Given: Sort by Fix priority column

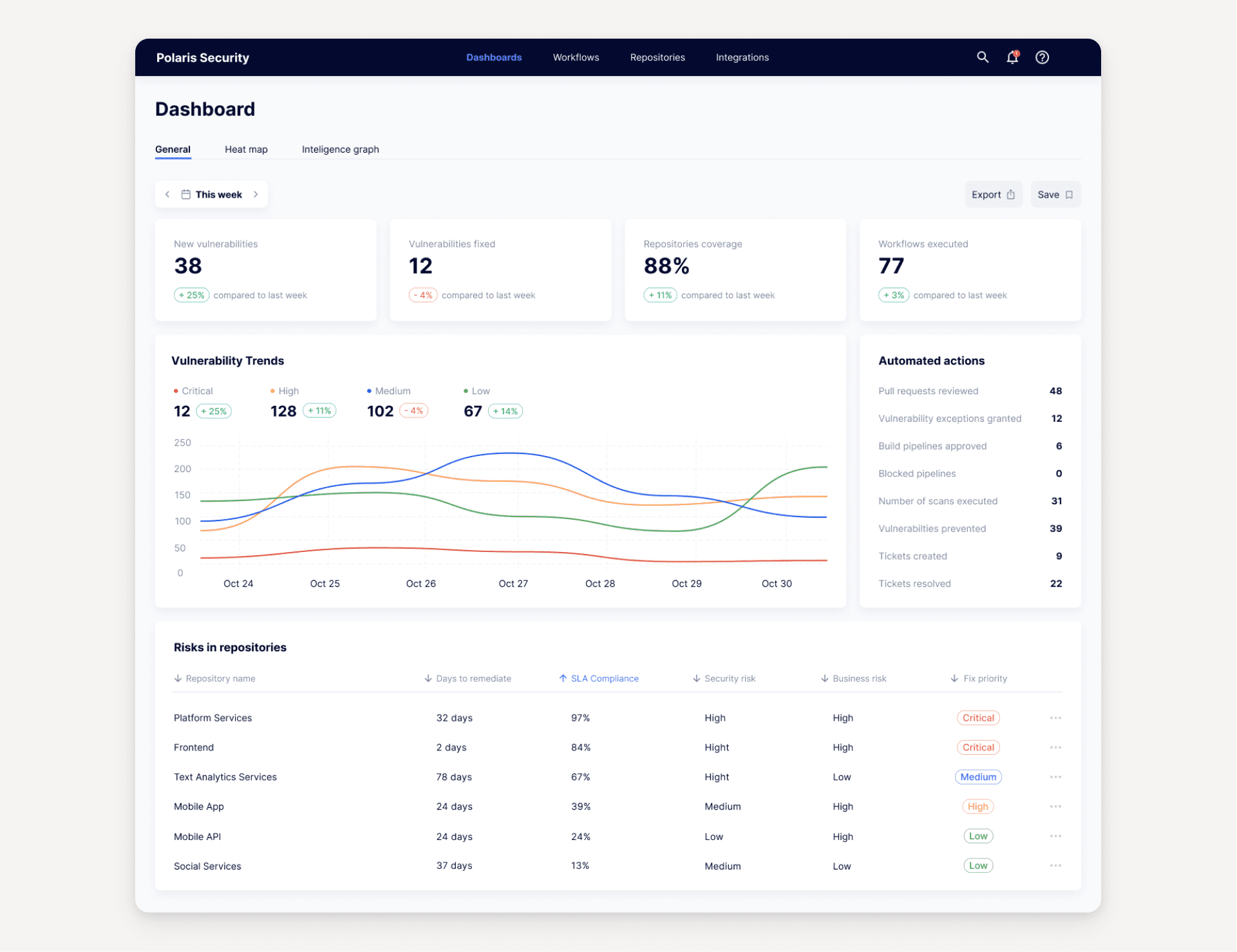Looking at the screenshot, I should click(x=979, y=678).
